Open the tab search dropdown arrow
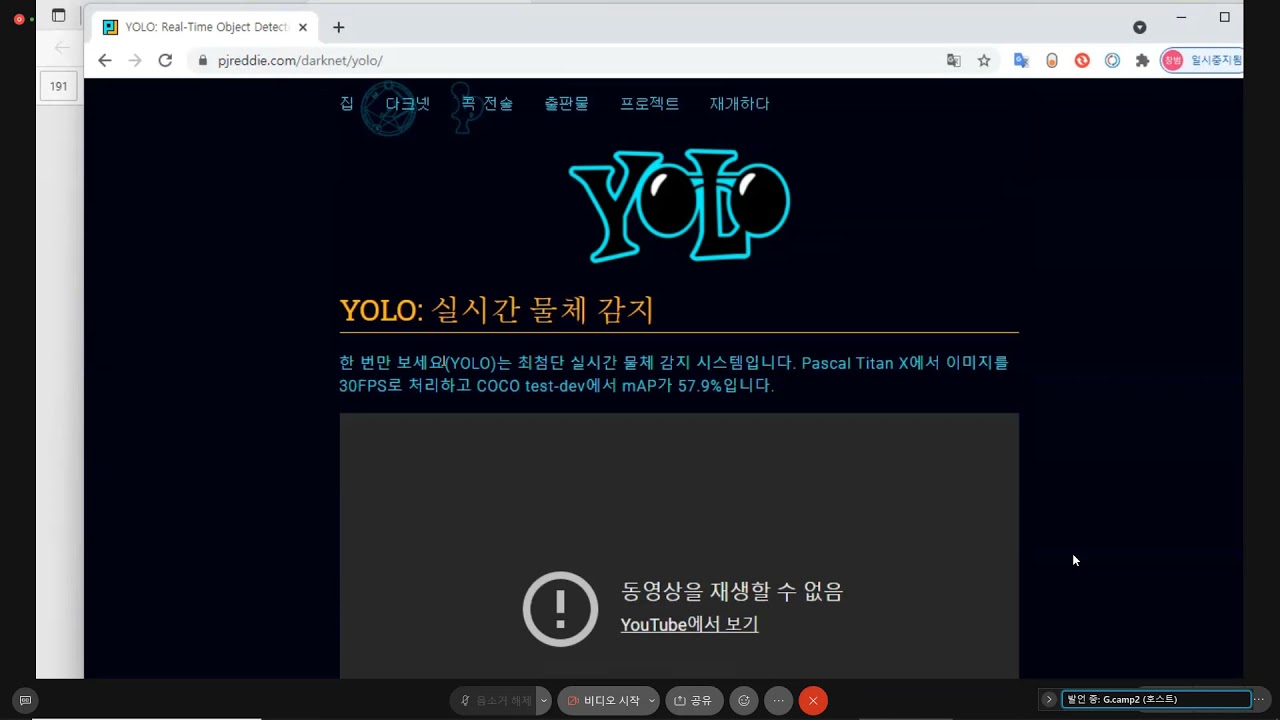1280x720 pixels. [x=1140, y=27]
